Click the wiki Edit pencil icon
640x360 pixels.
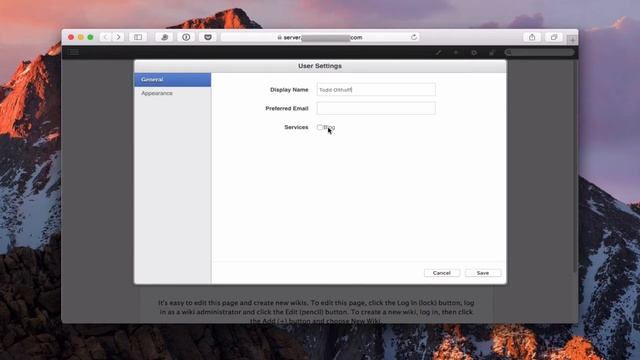click(x=438, y=52)
